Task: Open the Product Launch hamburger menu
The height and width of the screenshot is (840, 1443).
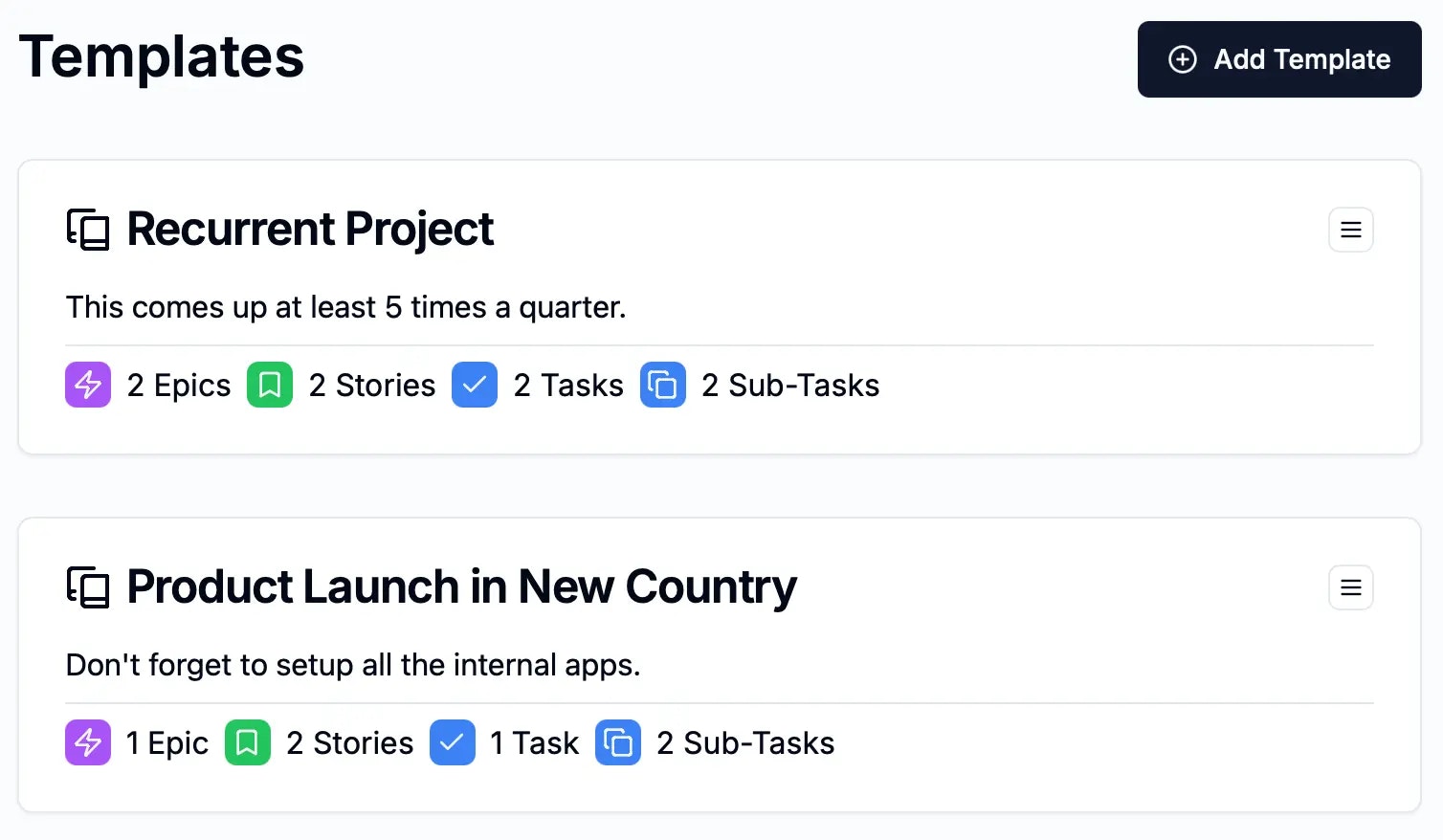Action: coord(1350,587)
